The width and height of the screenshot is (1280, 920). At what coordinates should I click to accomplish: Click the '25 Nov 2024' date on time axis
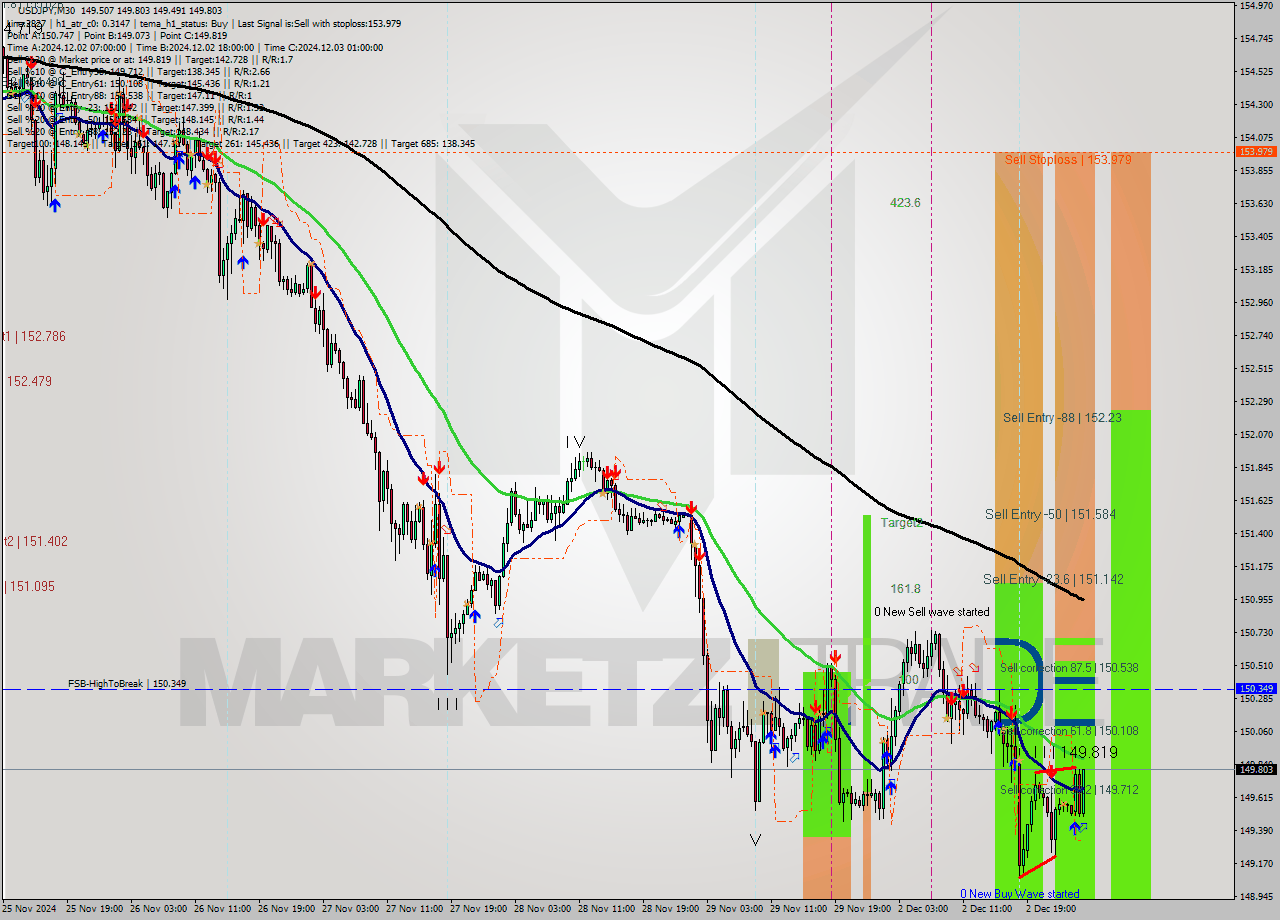(30, 909)
